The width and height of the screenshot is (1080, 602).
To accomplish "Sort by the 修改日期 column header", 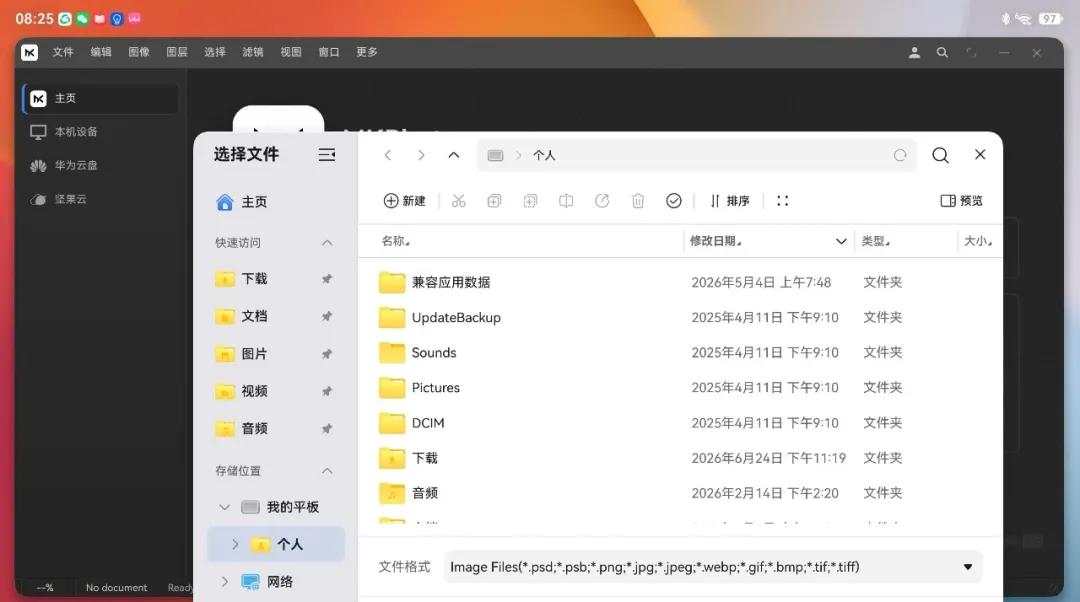I will click(716, 241).
